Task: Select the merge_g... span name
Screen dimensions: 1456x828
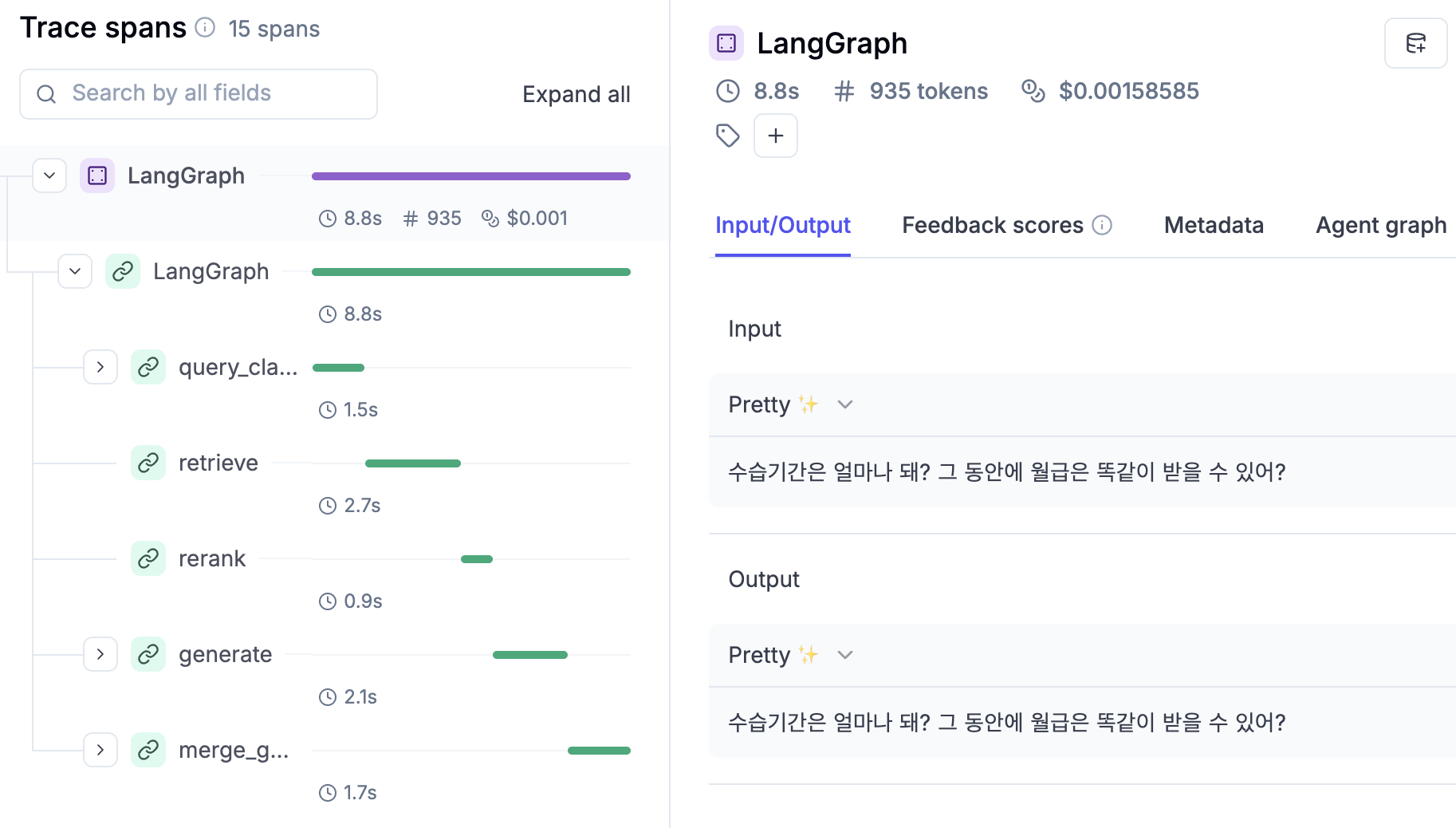Action: [234, 750]
